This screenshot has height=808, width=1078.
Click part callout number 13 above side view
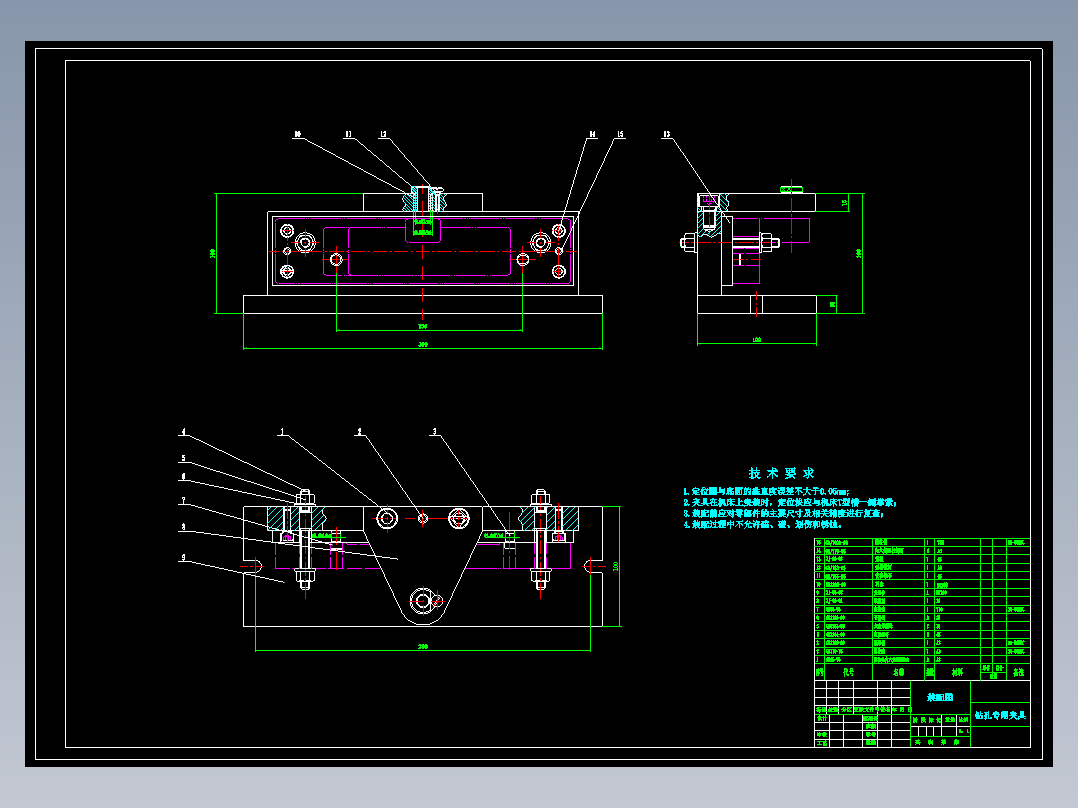(x=666, y=134)
